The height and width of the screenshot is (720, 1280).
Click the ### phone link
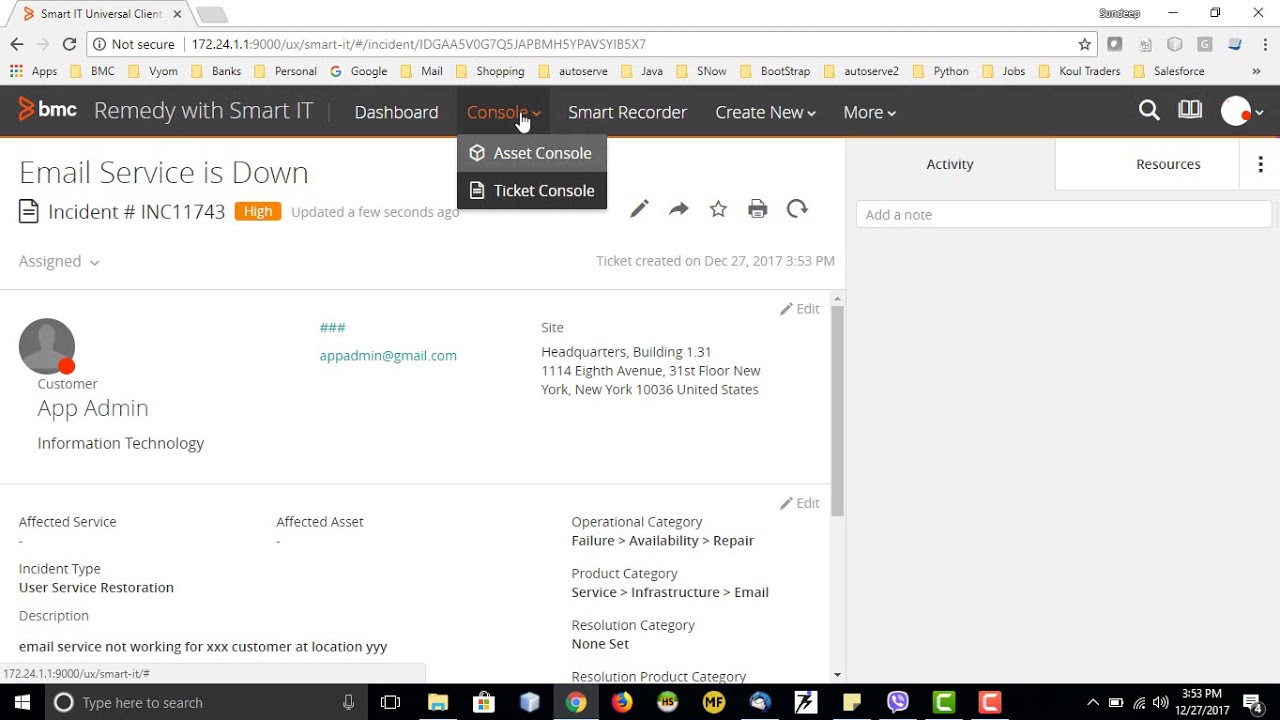332,327
